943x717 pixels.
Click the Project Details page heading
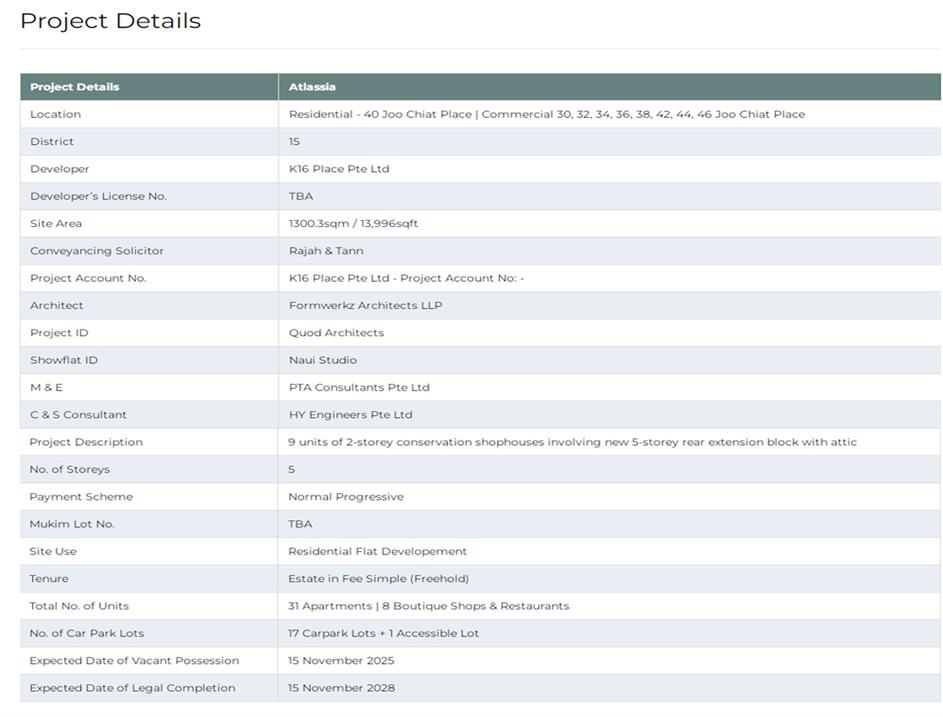click(x=110, y=21)
